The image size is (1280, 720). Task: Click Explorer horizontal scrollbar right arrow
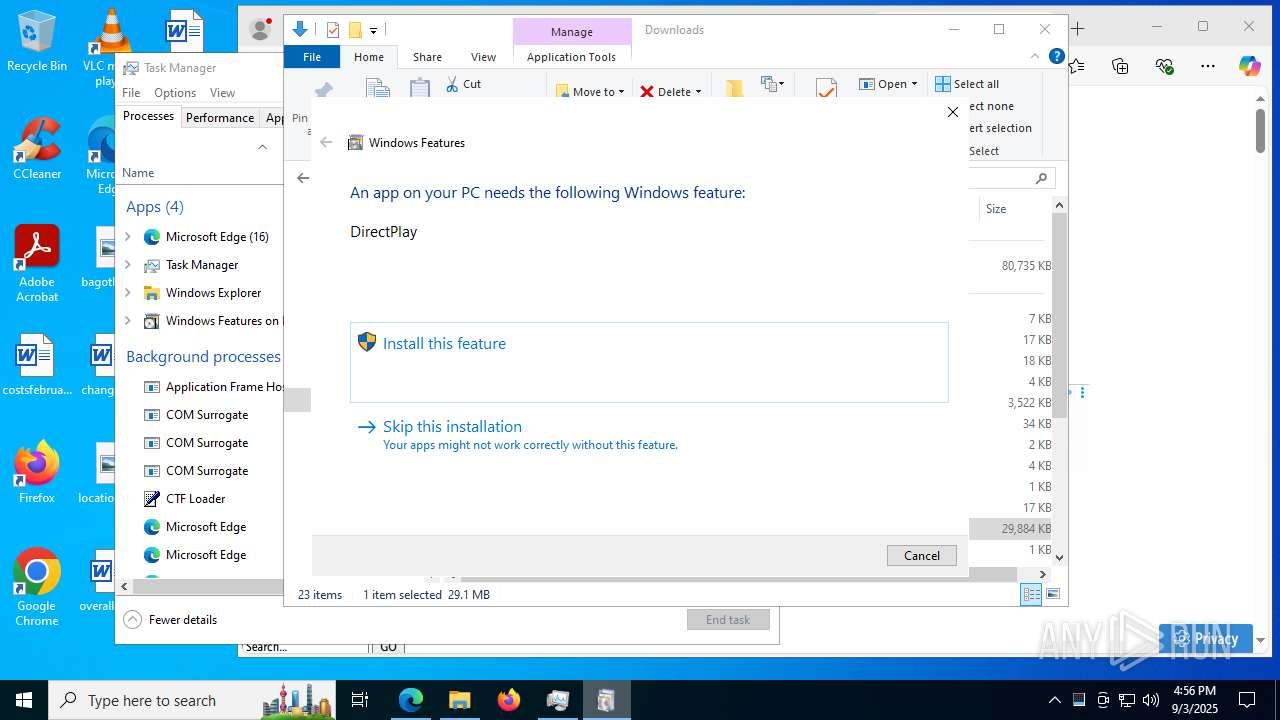click(x=1042, y=574)
